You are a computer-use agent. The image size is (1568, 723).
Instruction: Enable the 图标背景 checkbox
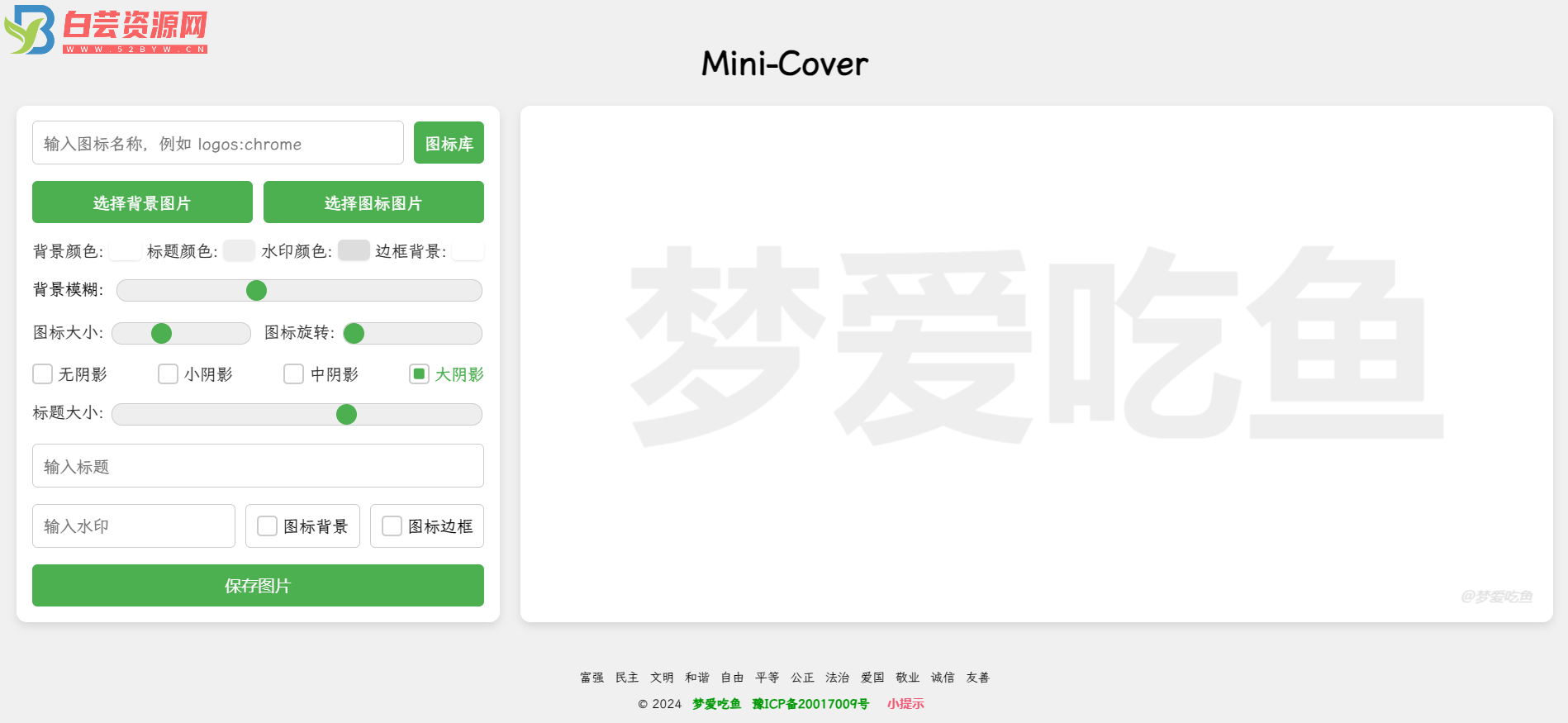pyautogui.click(x=267, y=526)
